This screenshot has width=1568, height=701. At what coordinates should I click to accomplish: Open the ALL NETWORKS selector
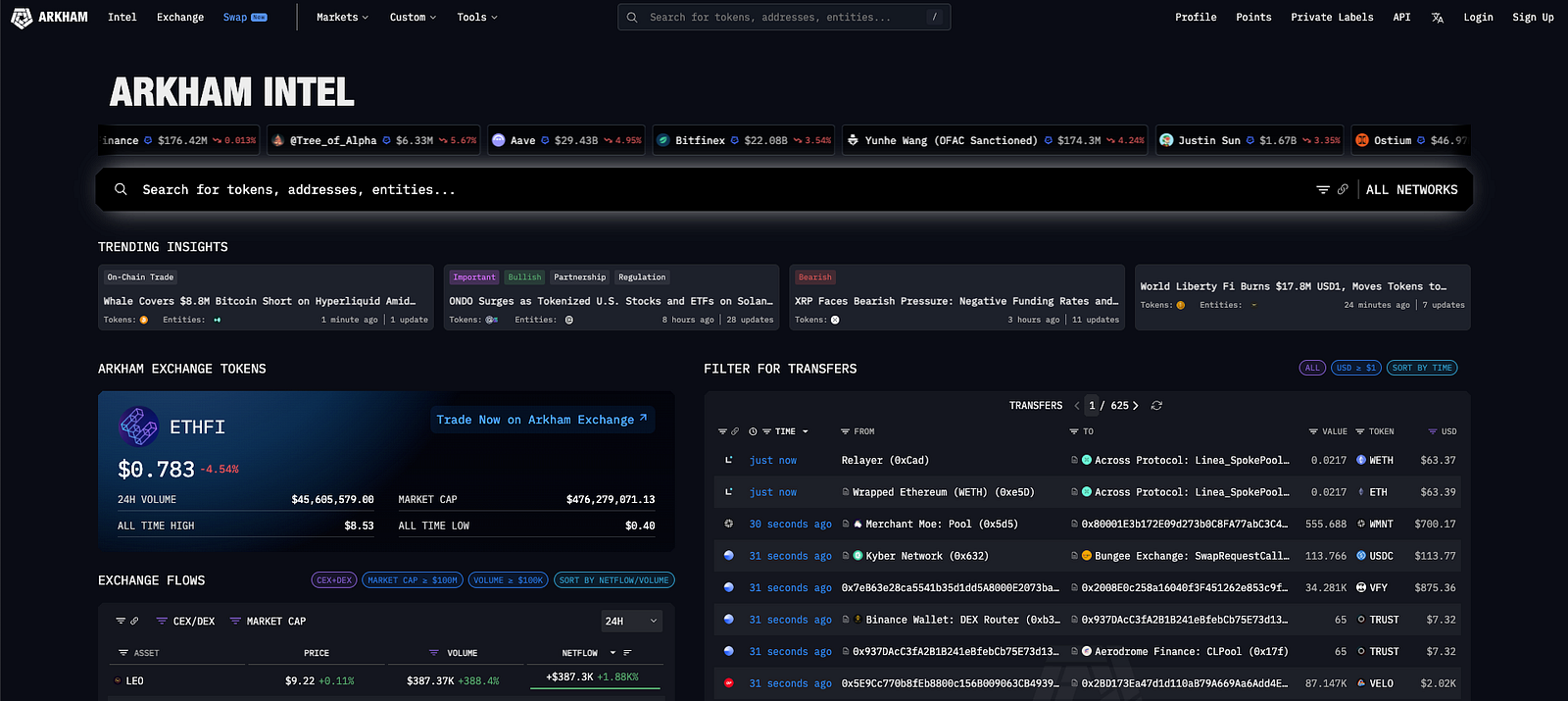pyautogui.click(x=1411, y=189)
